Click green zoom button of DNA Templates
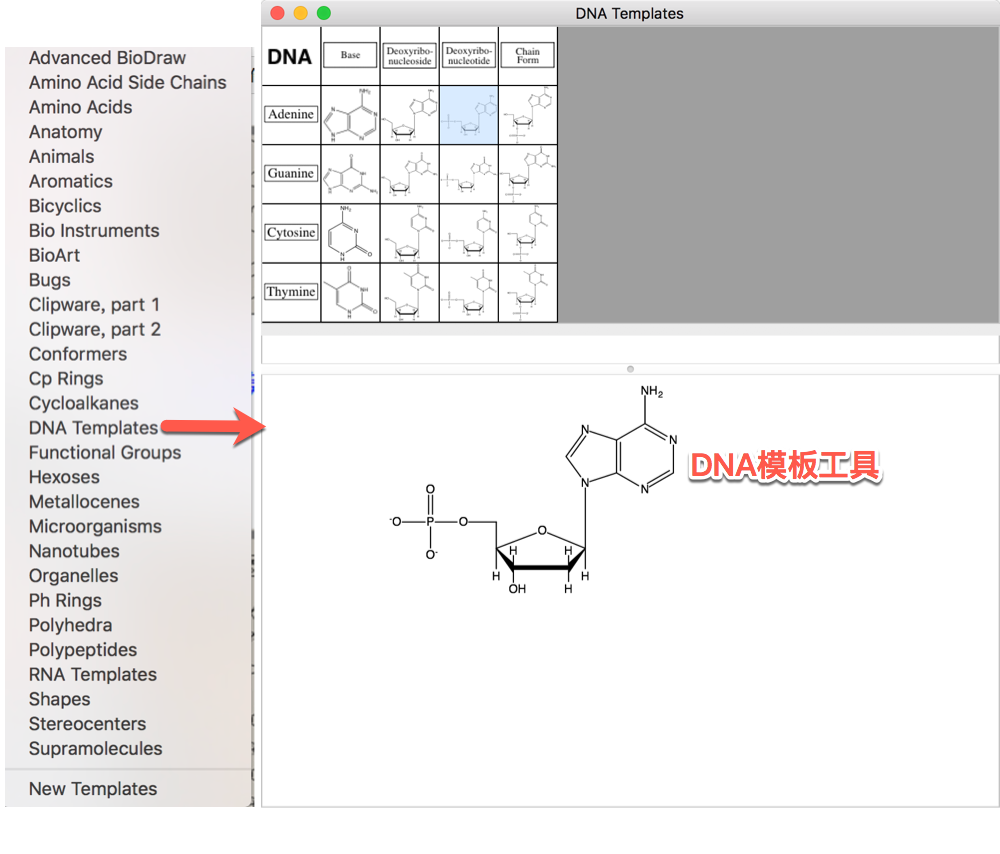1000x854 pixels. pos(324,13)
